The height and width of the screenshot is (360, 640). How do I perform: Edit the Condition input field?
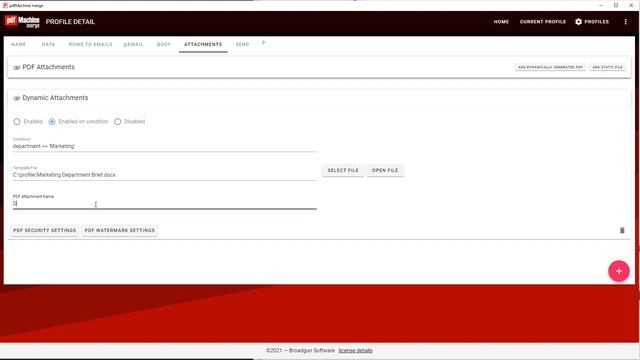[x=164, y=146]
